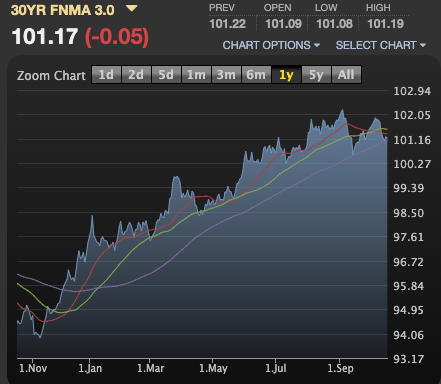The height and width of the screenshot is (384, 441).
Task: Click the 1.Jul date axis label
Action: [x=276, y=368]
